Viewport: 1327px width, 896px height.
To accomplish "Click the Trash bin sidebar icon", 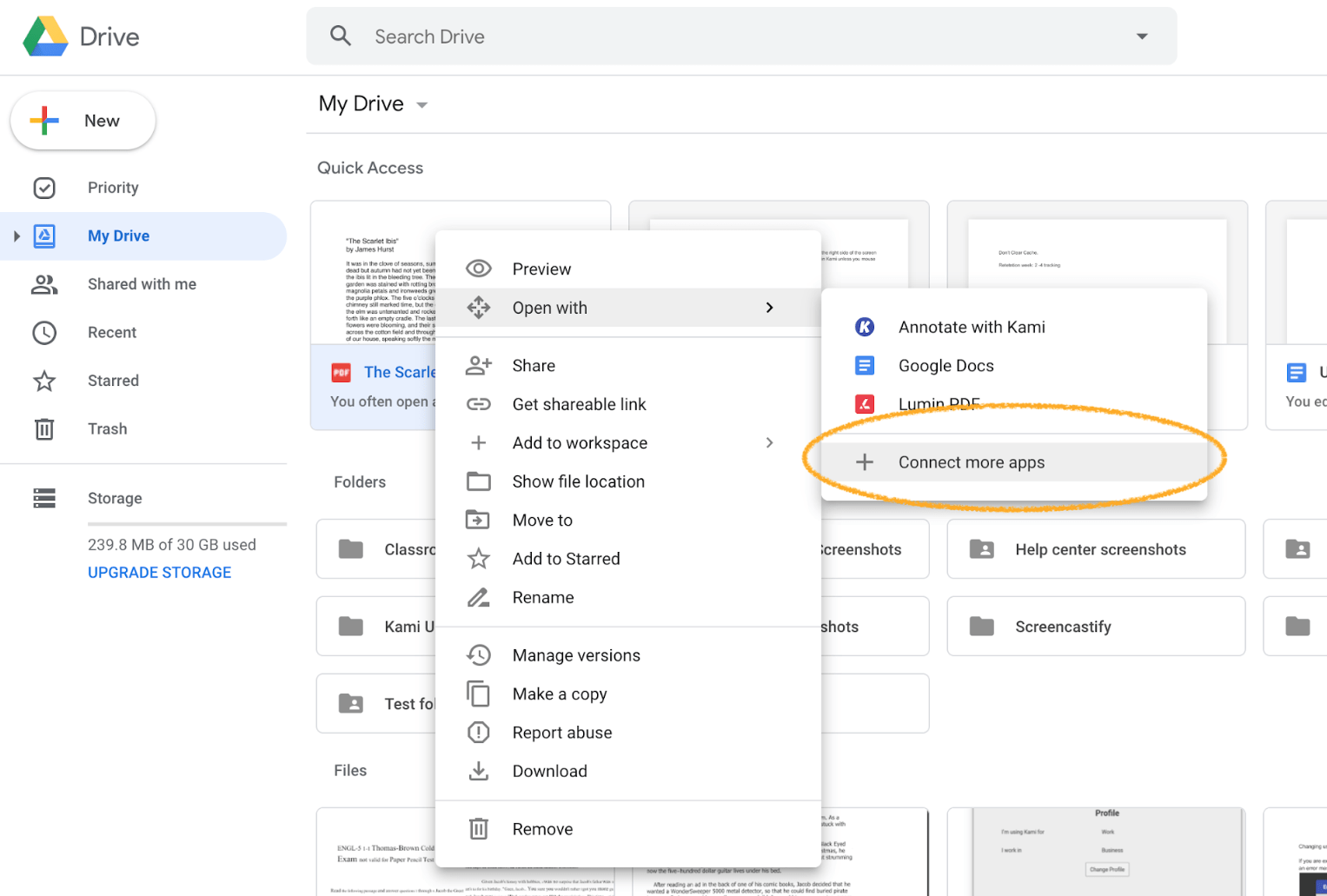I will (x=44, y=429).
